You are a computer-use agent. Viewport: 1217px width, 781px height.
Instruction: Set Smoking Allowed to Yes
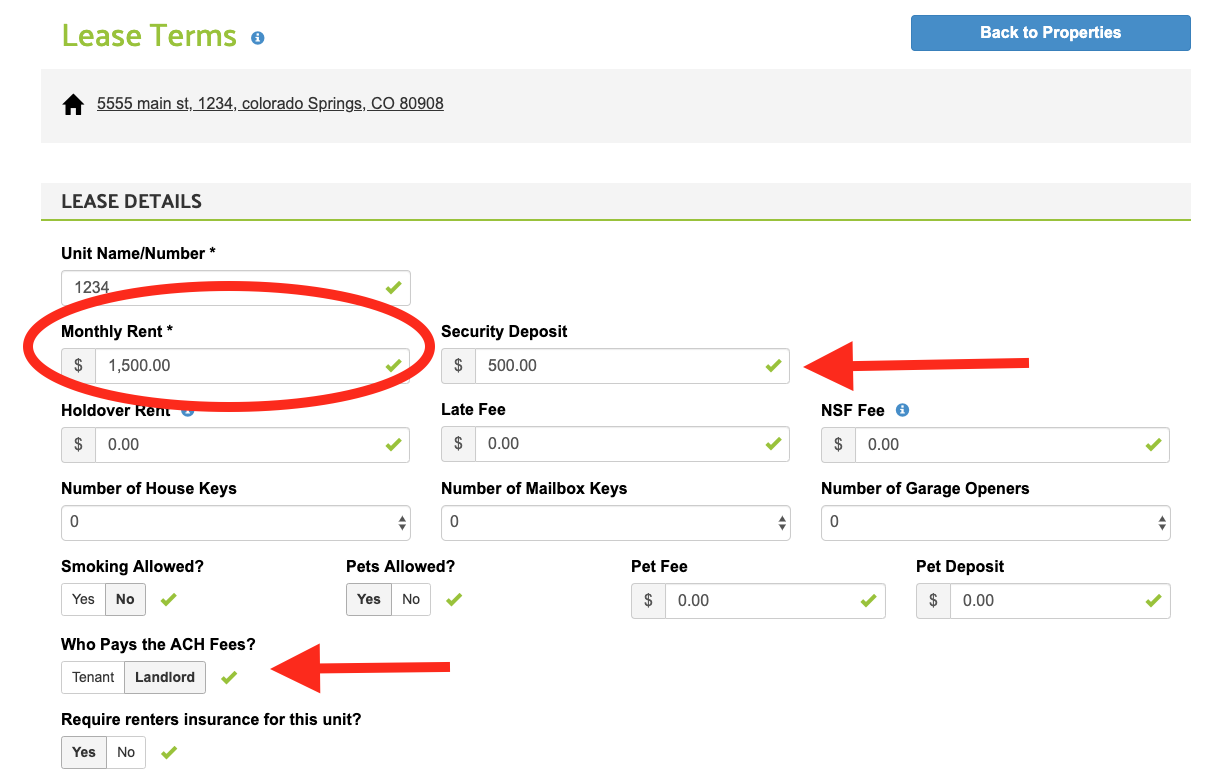(83, 600)
